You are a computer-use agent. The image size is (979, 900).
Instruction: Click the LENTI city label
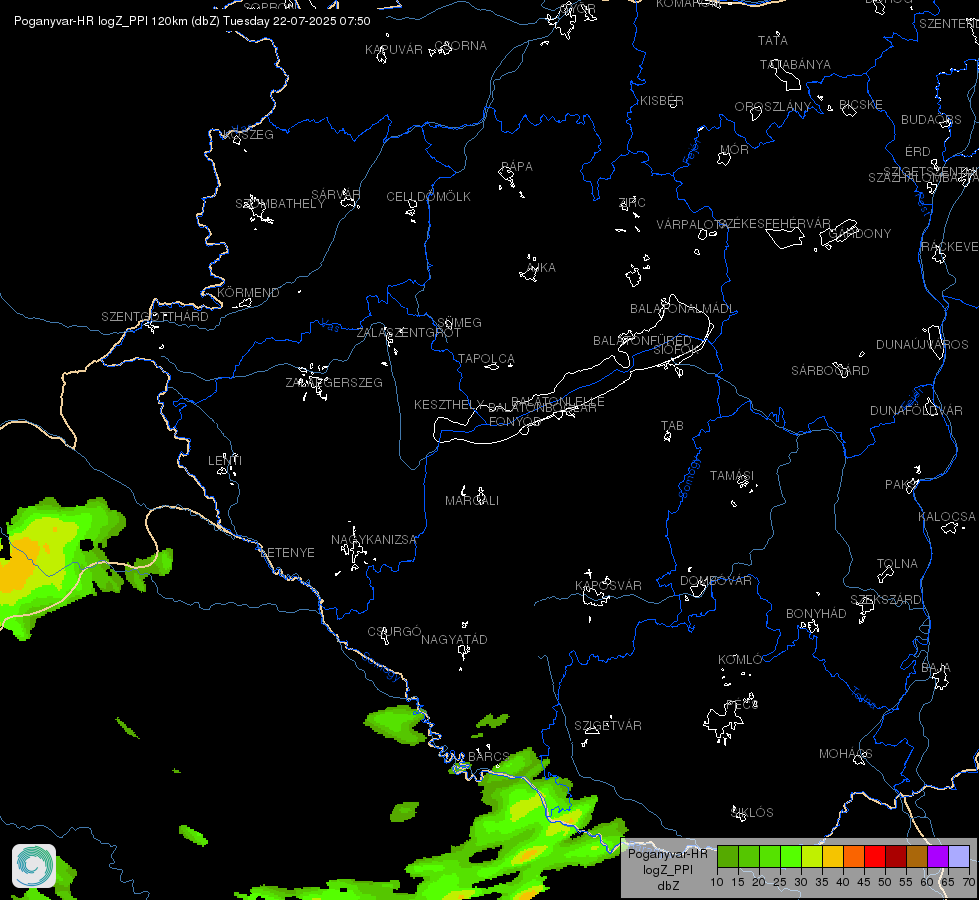click(x=225, y=460)
